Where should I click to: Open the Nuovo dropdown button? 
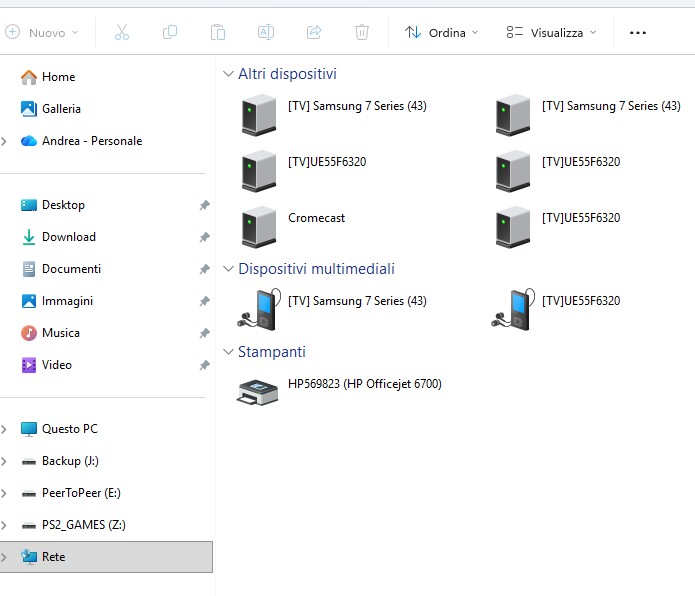[42, 33]
